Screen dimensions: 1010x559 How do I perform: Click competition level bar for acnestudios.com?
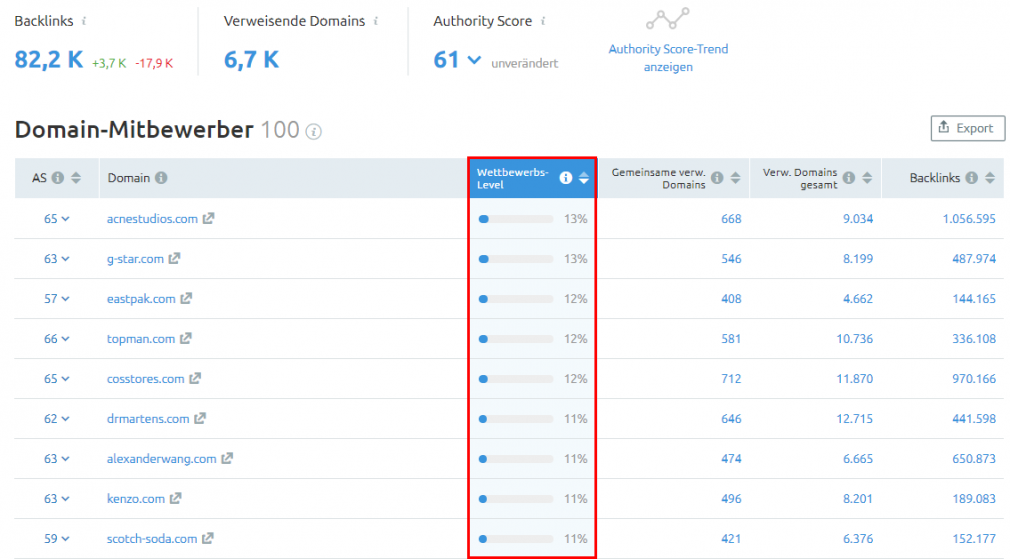pyautogui.click(x=516, y=219)
